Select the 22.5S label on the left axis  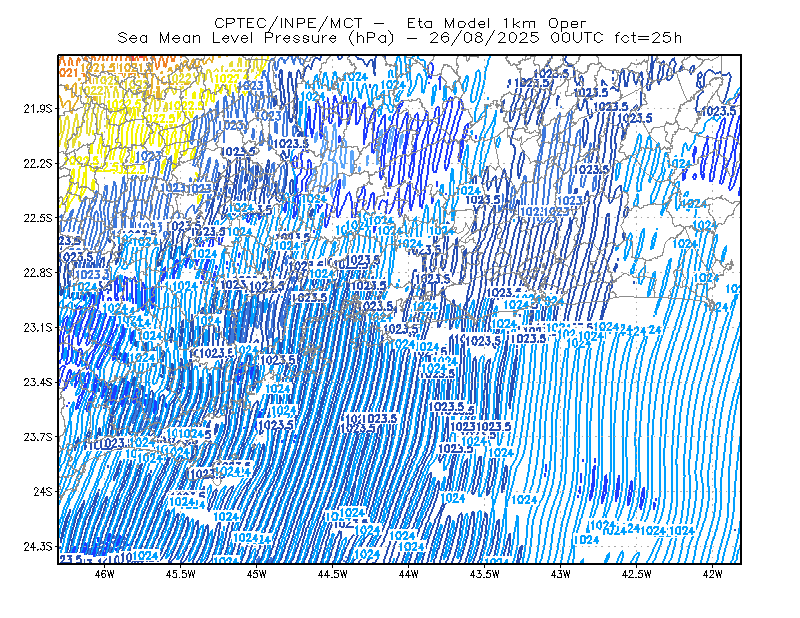click(x=38, y=218)
